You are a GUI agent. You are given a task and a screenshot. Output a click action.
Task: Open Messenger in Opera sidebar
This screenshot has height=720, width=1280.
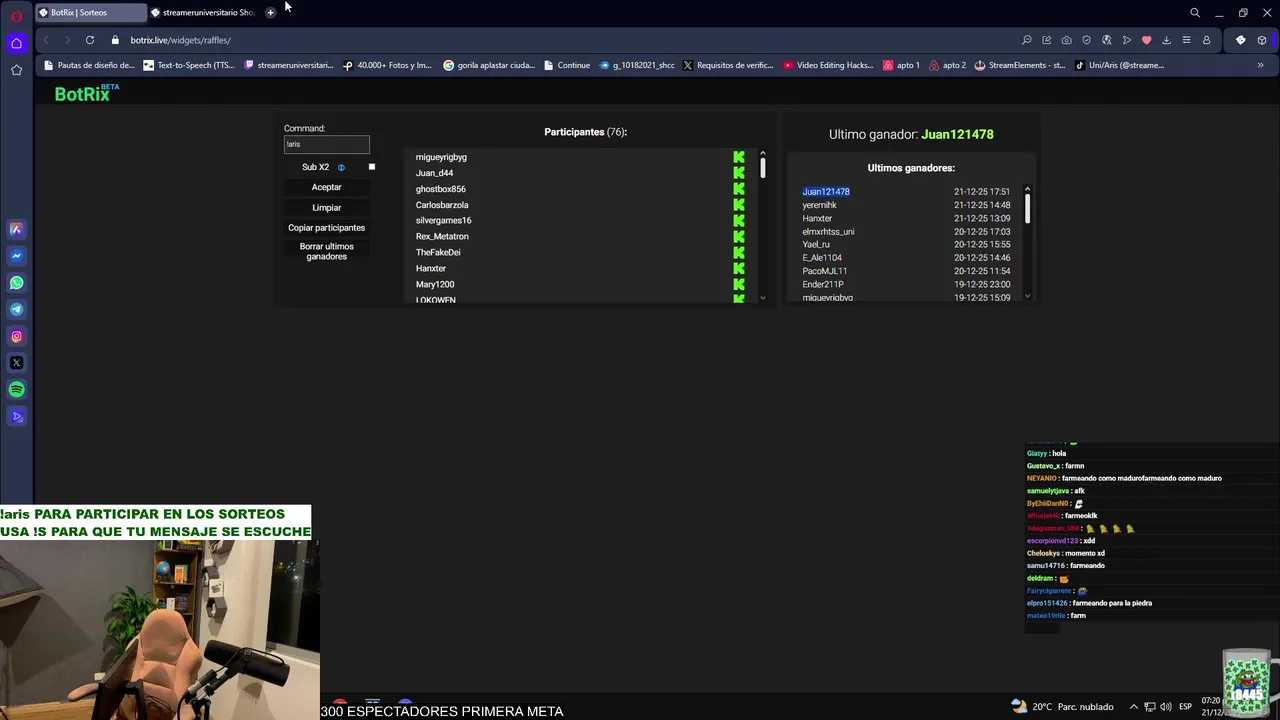16,256
